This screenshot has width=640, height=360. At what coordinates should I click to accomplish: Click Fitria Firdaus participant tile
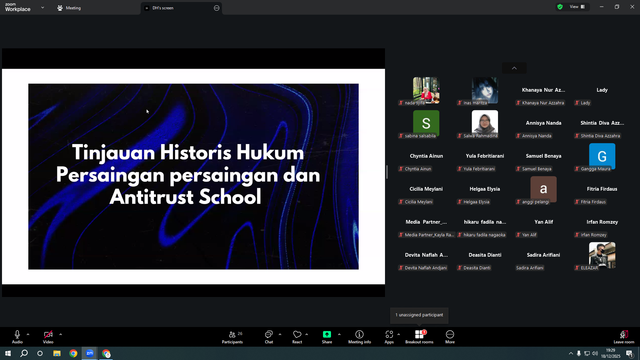(x=602, y=191)
